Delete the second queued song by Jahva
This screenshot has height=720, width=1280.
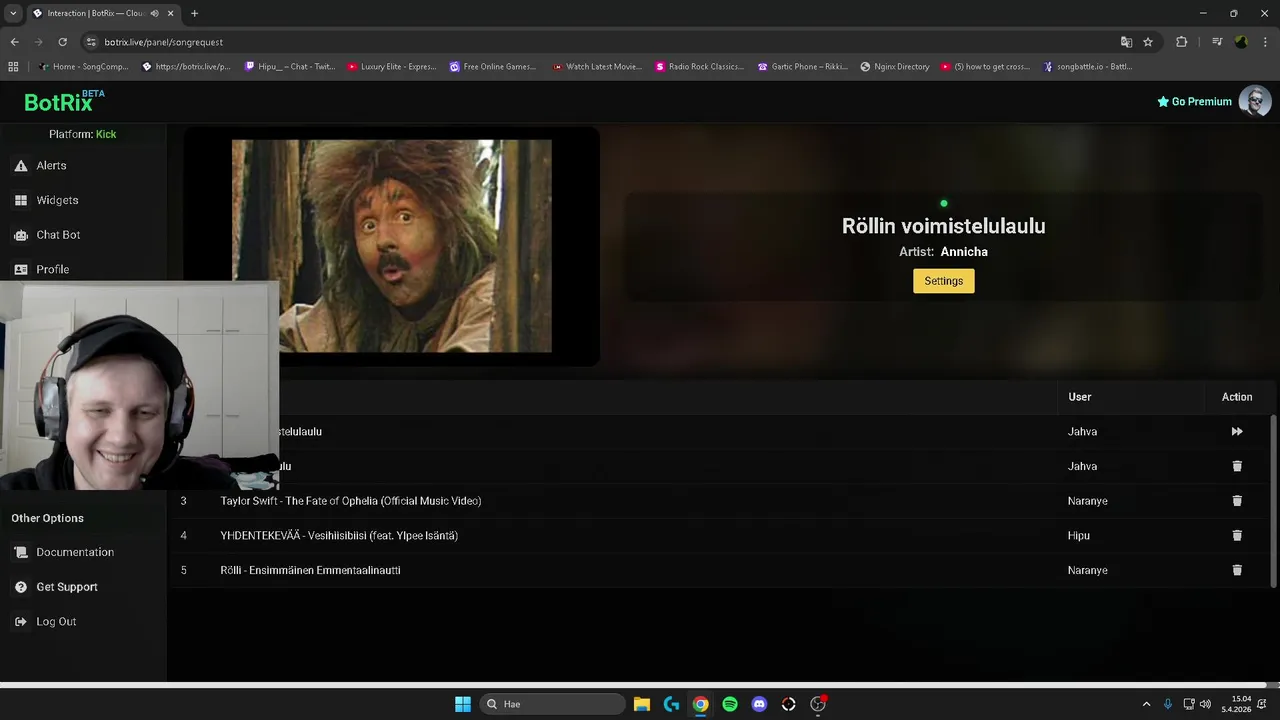tap(1237, 466)
